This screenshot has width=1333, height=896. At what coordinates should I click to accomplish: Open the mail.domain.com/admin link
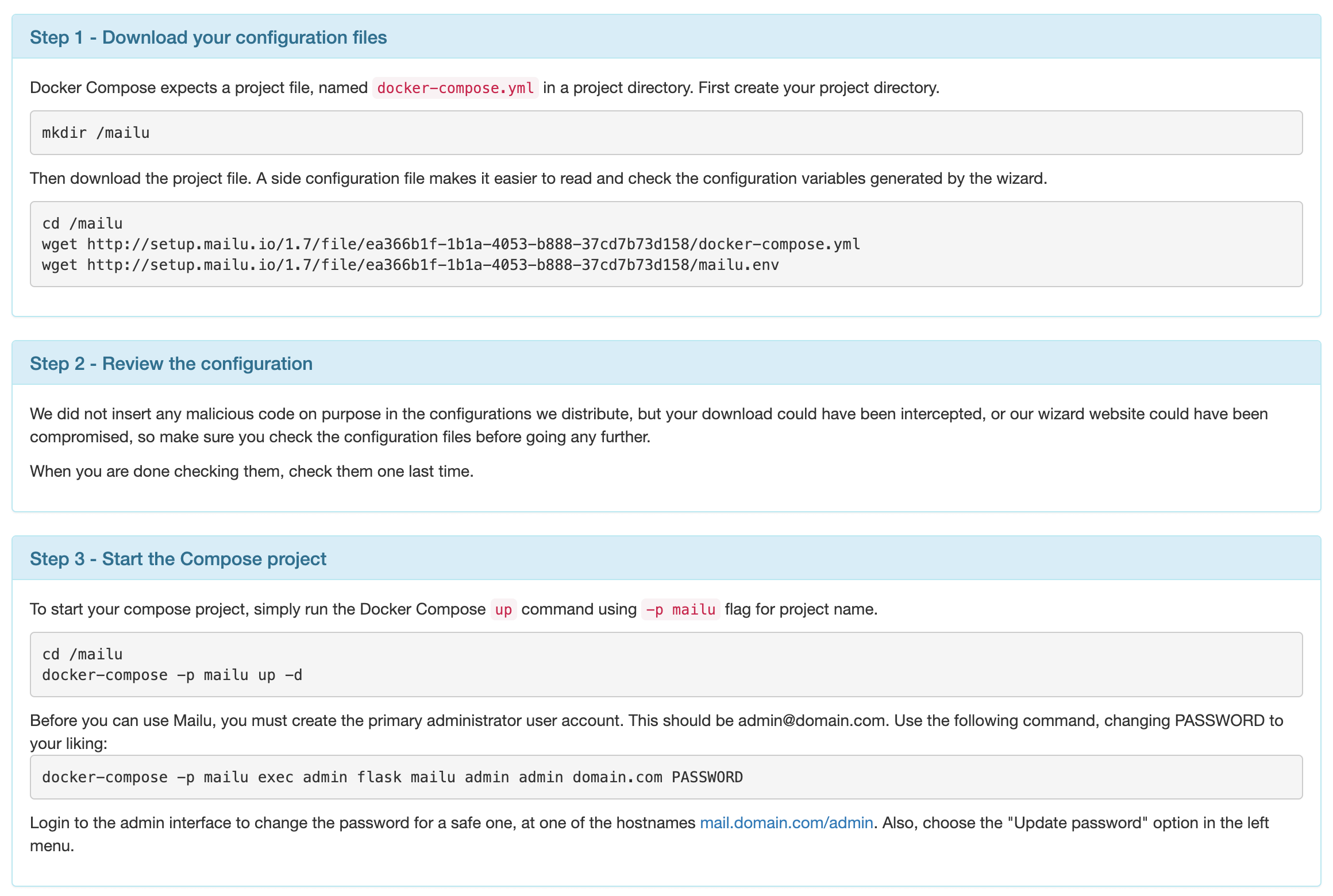pyautogui.click(x=786, y=823)
